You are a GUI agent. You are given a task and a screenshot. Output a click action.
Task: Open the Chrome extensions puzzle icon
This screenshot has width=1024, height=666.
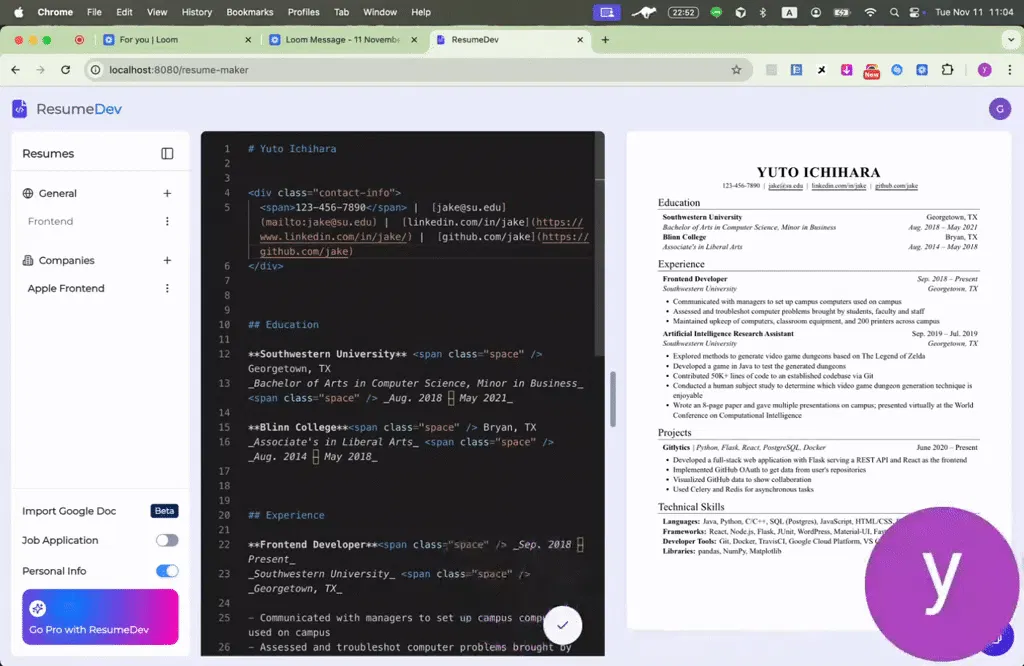click(x=947, y=70)
